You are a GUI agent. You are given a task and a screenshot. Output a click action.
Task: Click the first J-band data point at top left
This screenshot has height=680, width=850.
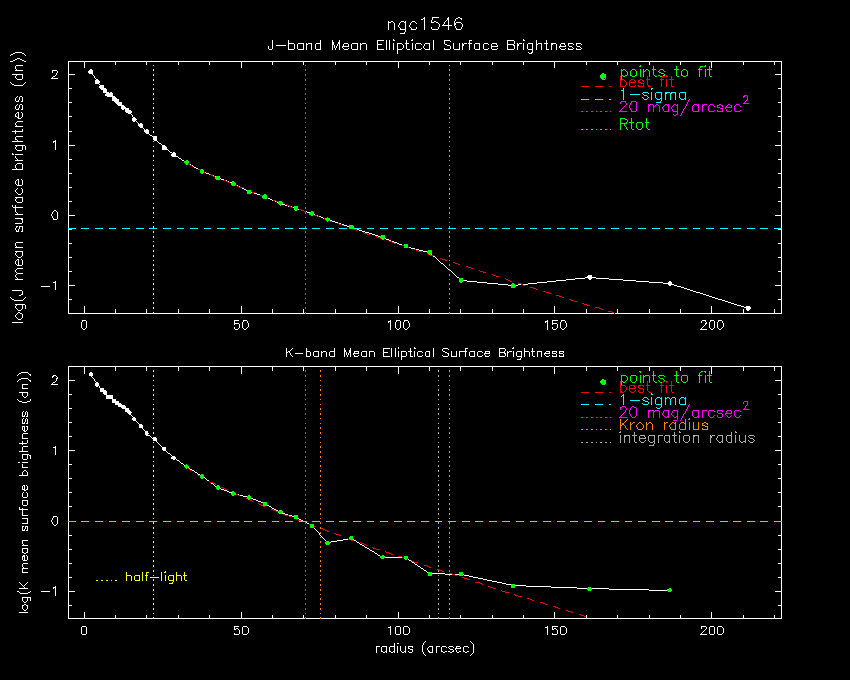91,72
